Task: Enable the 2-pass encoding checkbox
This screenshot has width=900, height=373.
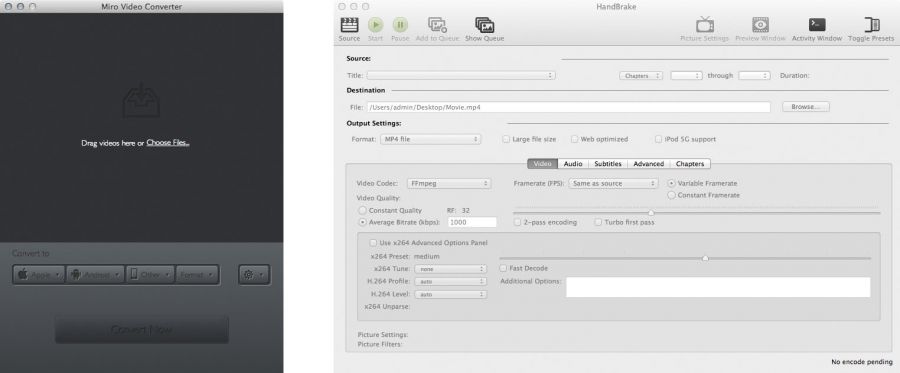Action: click(x=518, y=222)
